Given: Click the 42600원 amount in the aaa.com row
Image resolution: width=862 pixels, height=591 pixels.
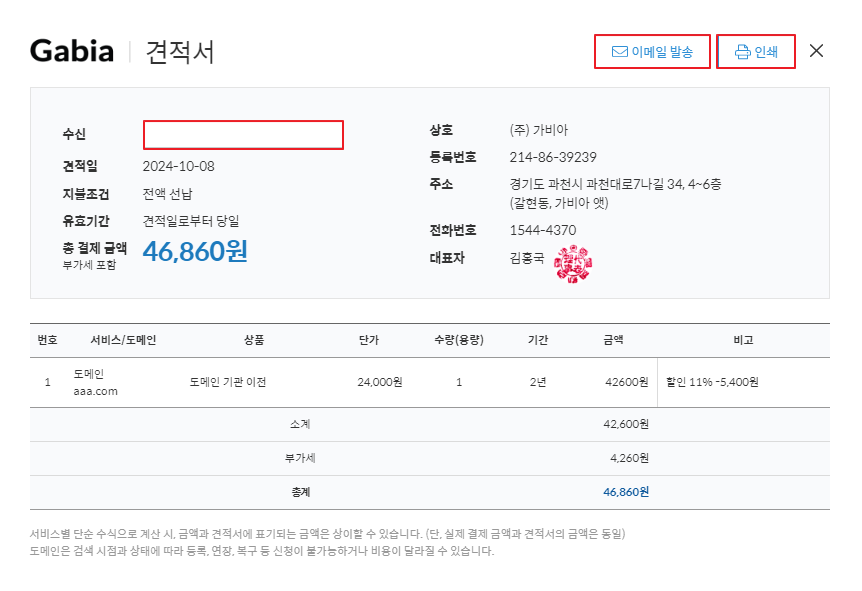Looking at the screenshot, I should [627, 382].
